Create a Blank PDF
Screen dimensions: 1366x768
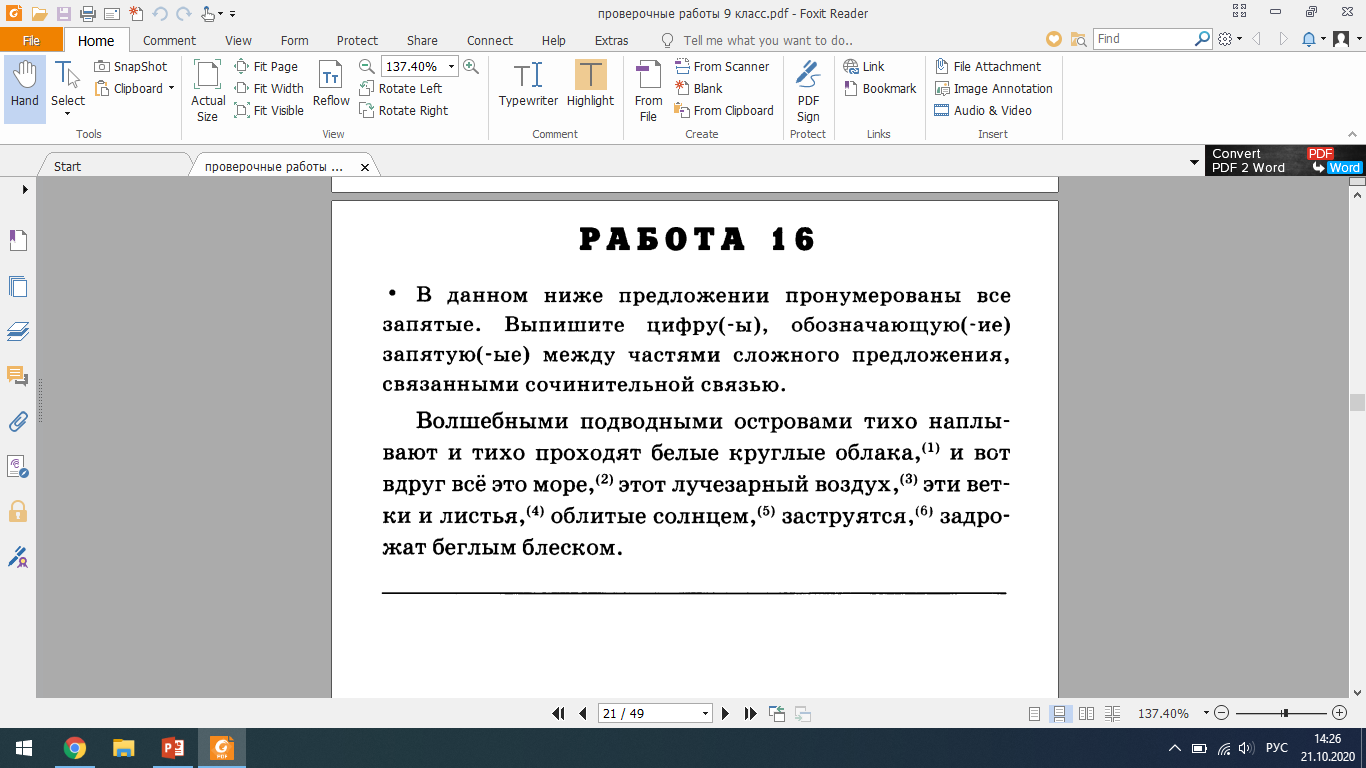tap(698, 88)
